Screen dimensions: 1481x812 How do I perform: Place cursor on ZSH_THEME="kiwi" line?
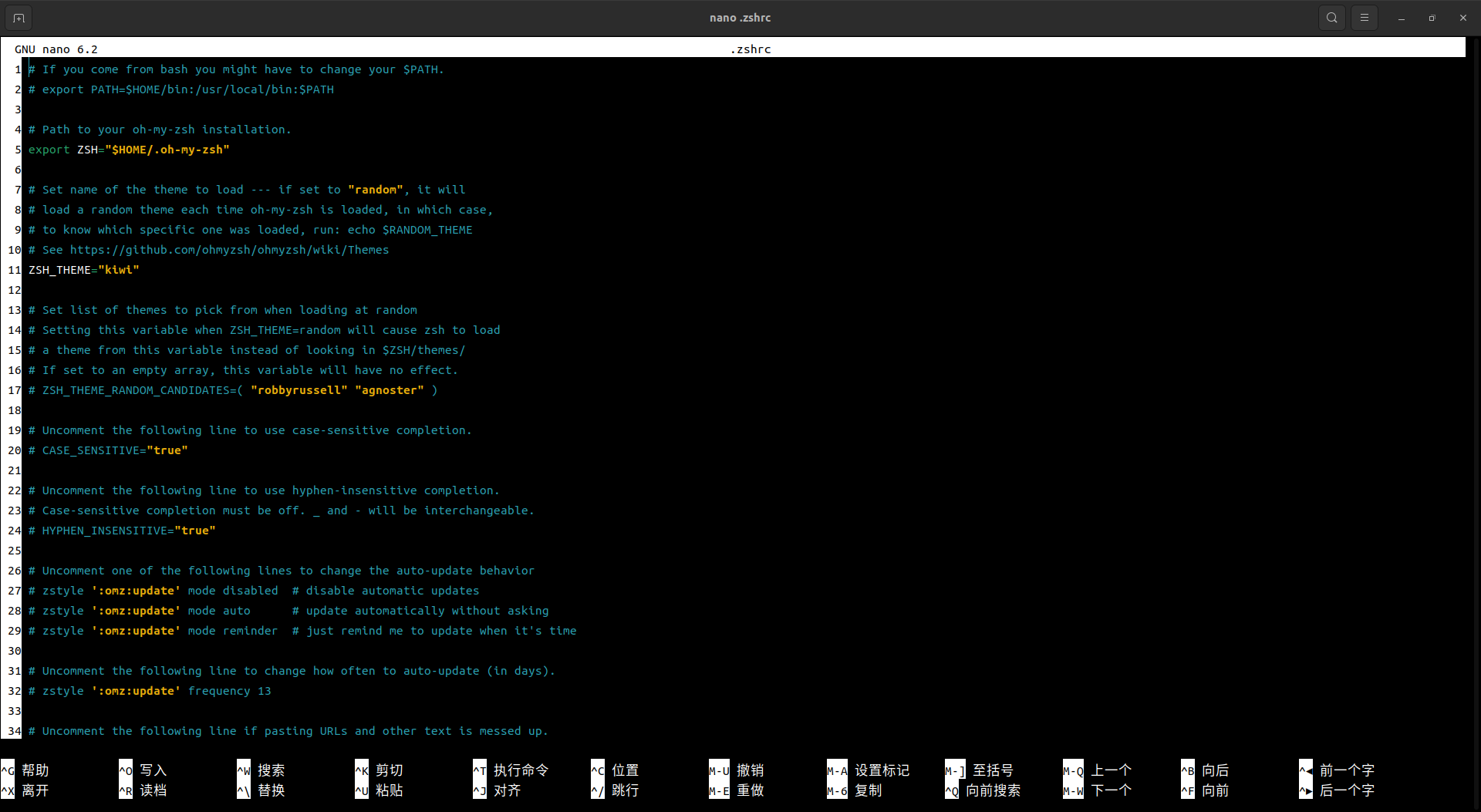pyautogui.click(x=84, y=270)
